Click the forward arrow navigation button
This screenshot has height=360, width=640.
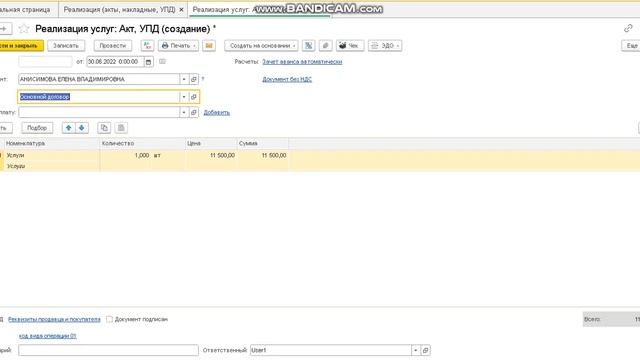coord(5,29)
